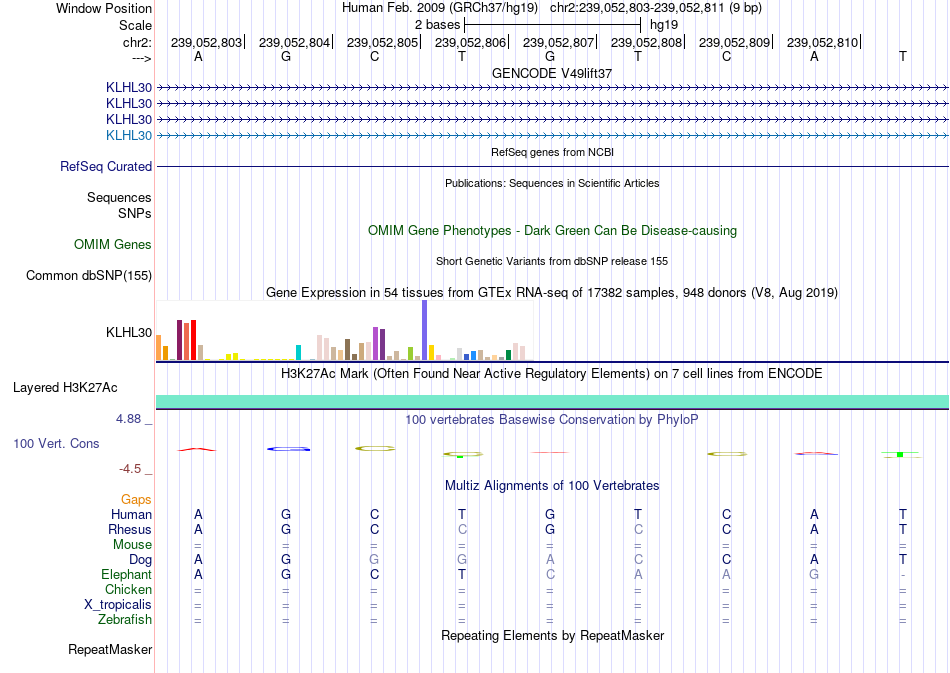
Task: Click the Scale label
Action: point(135,25)
